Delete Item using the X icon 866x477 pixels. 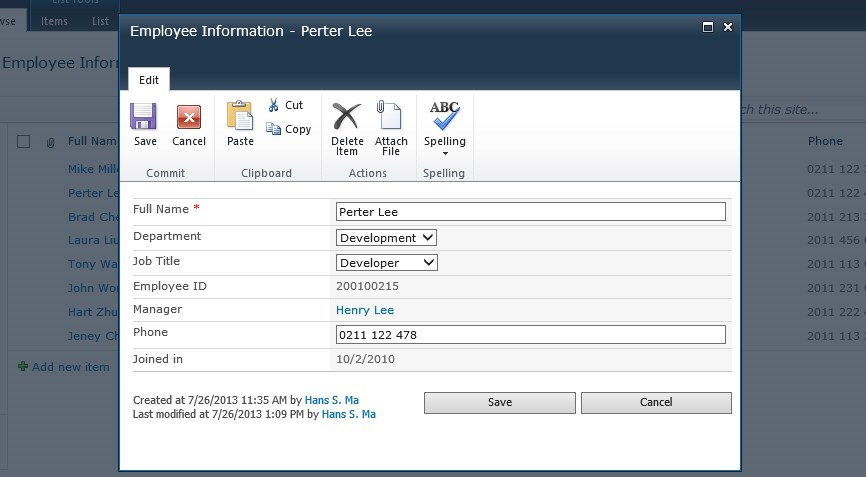(347, 116)
